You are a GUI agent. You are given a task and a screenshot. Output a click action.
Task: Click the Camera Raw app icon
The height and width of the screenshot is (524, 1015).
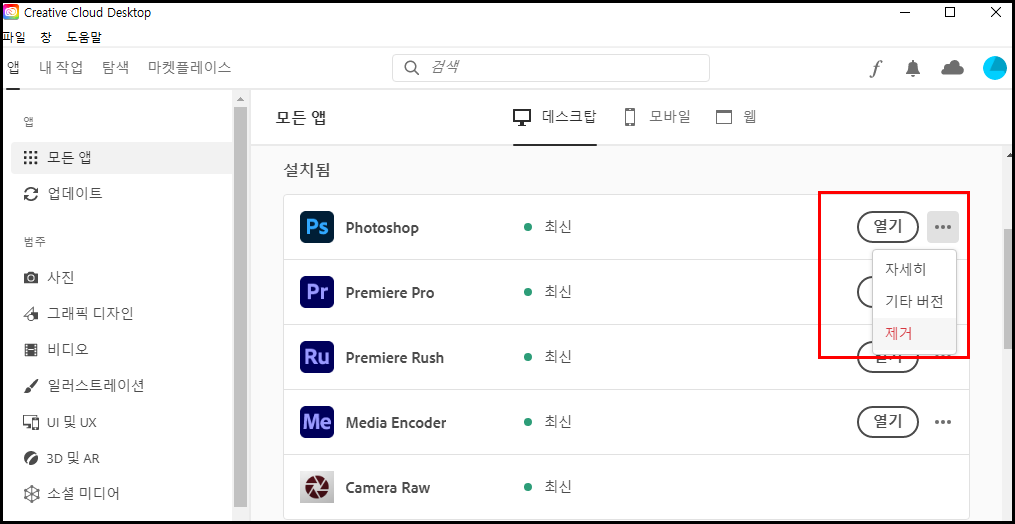point(317,487)
